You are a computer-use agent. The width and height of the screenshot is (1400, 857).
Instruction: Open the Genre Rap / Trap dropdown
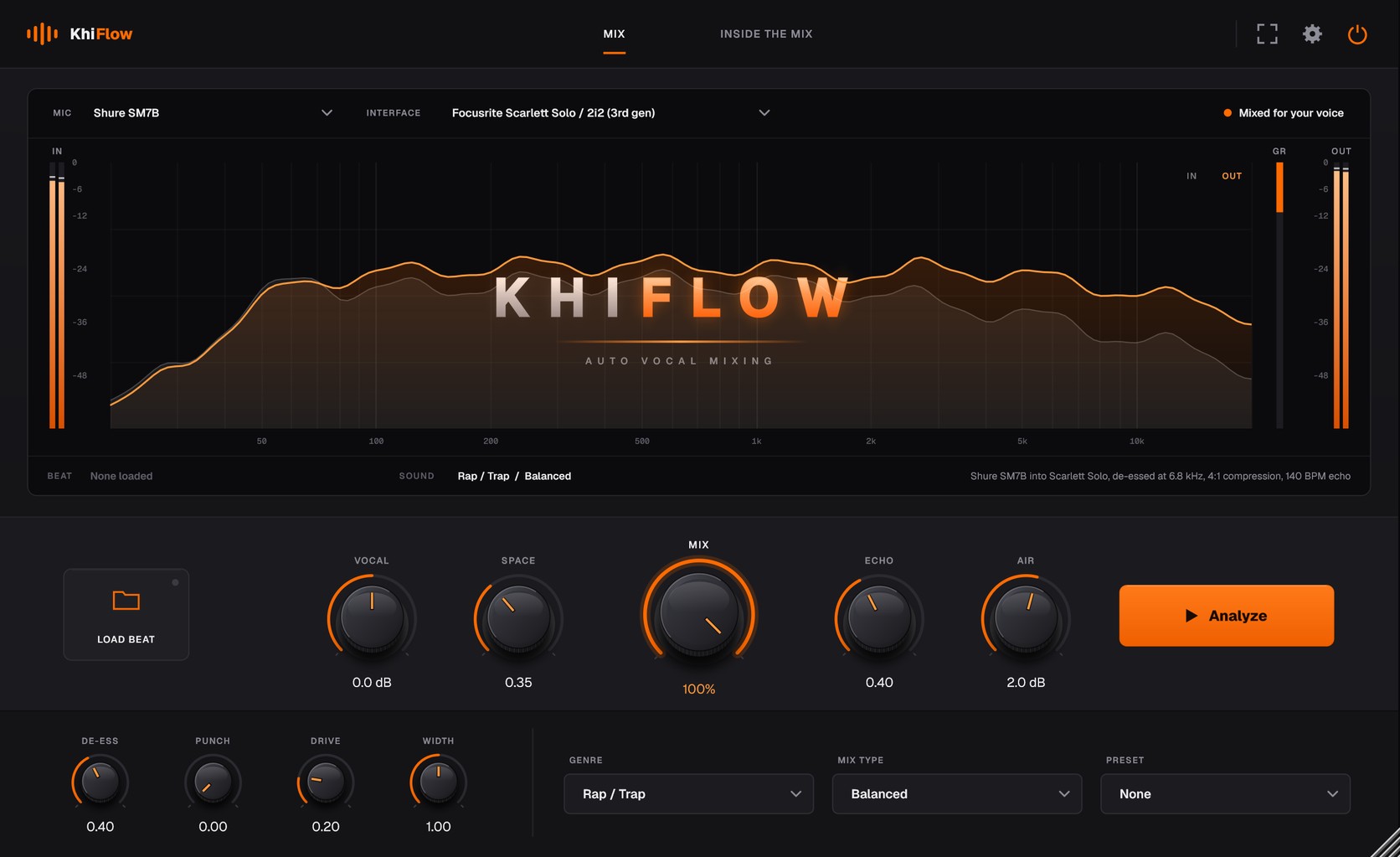pyautogui.click(x=688, y=793)
